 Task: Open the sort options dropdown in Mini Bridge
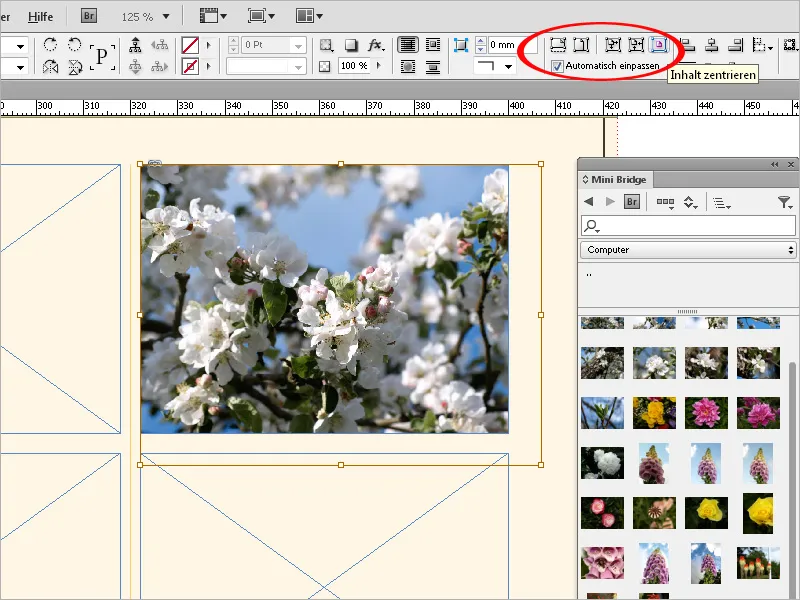[x=721, y=200]
